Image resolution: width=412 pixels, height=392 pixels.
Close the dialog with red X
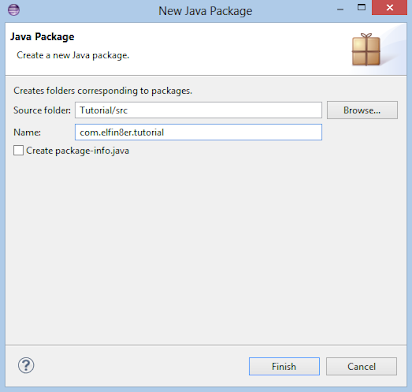(x=389, y=7)
